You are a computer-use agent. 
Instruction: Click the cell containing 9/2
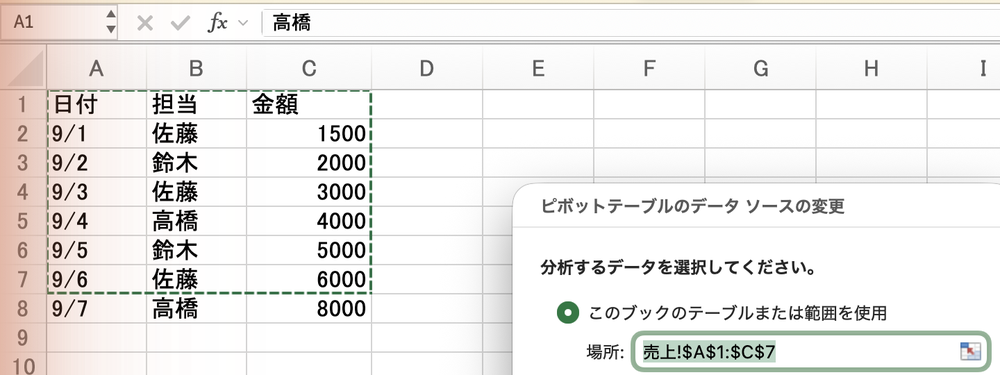tap(96, 163)
